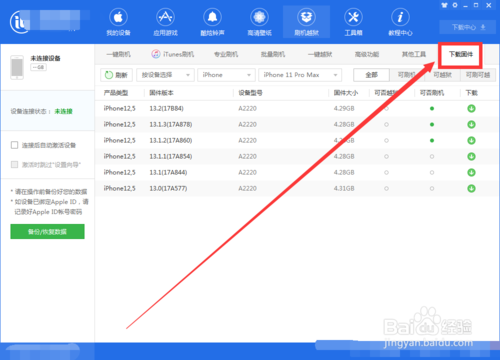Maximize the application window

pos(476,5)
